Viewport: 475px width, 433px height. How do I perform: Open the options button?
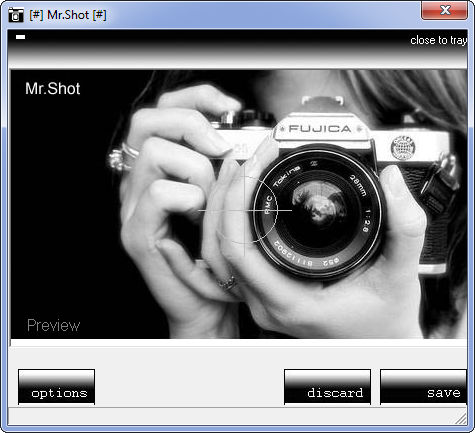coord(56,387)
